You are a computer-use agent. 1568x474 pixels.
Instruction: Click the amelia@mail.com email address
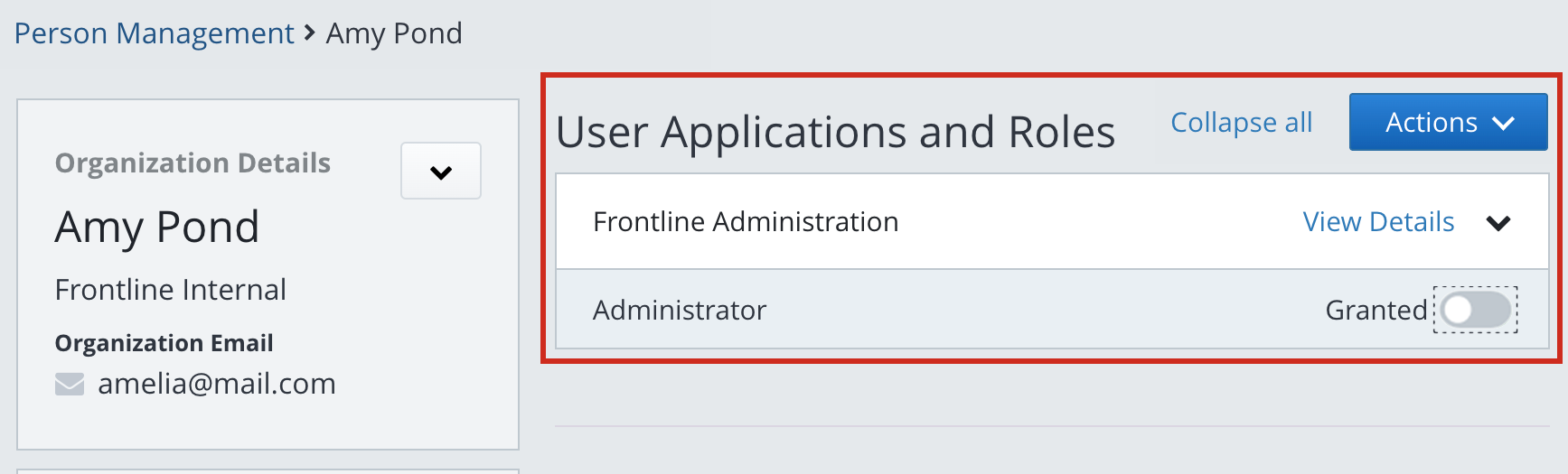tap(217, 384)
